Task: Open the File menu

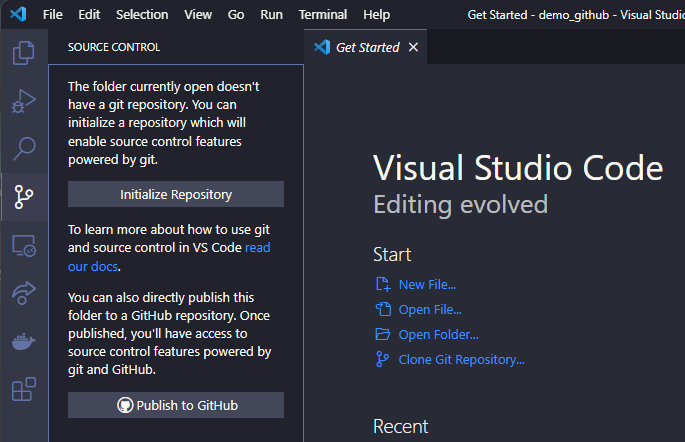Action: (x=53, y=15)
